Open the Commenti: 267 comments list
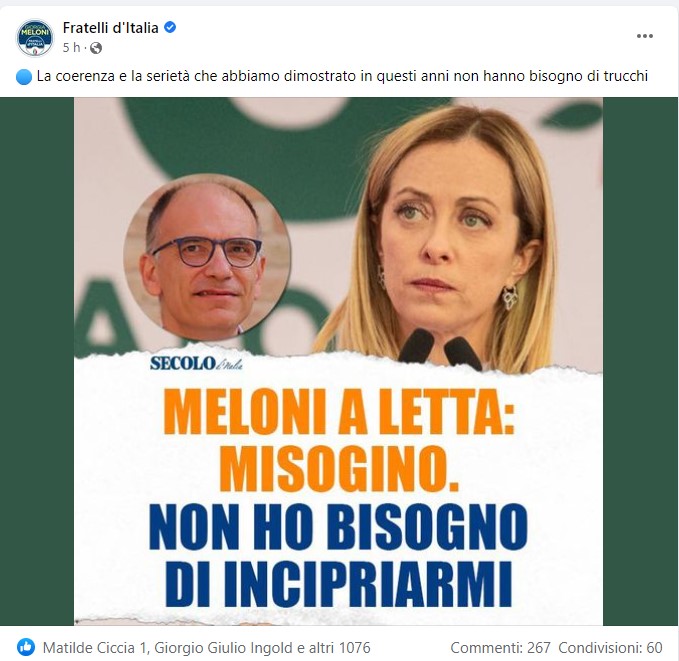The image size is (679, 661). pyautogui.click(x=500, y=648)
